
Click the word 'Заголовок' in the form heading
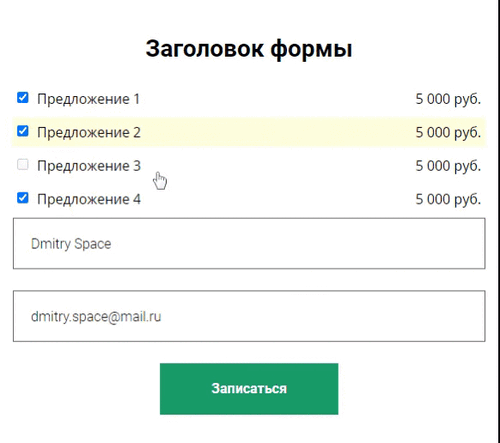205,49
